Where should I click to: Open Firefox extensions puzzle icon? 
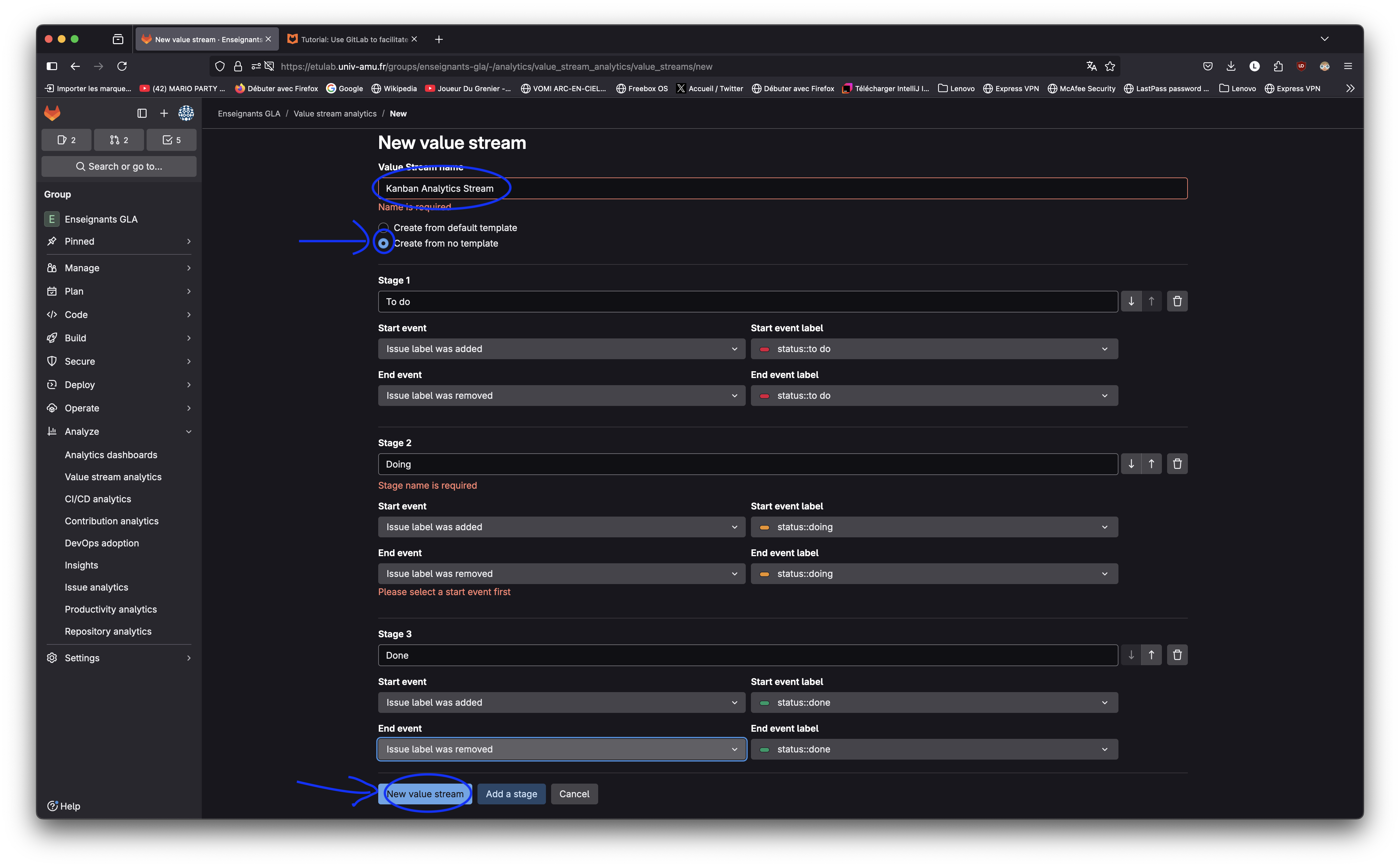[1278, 67]
